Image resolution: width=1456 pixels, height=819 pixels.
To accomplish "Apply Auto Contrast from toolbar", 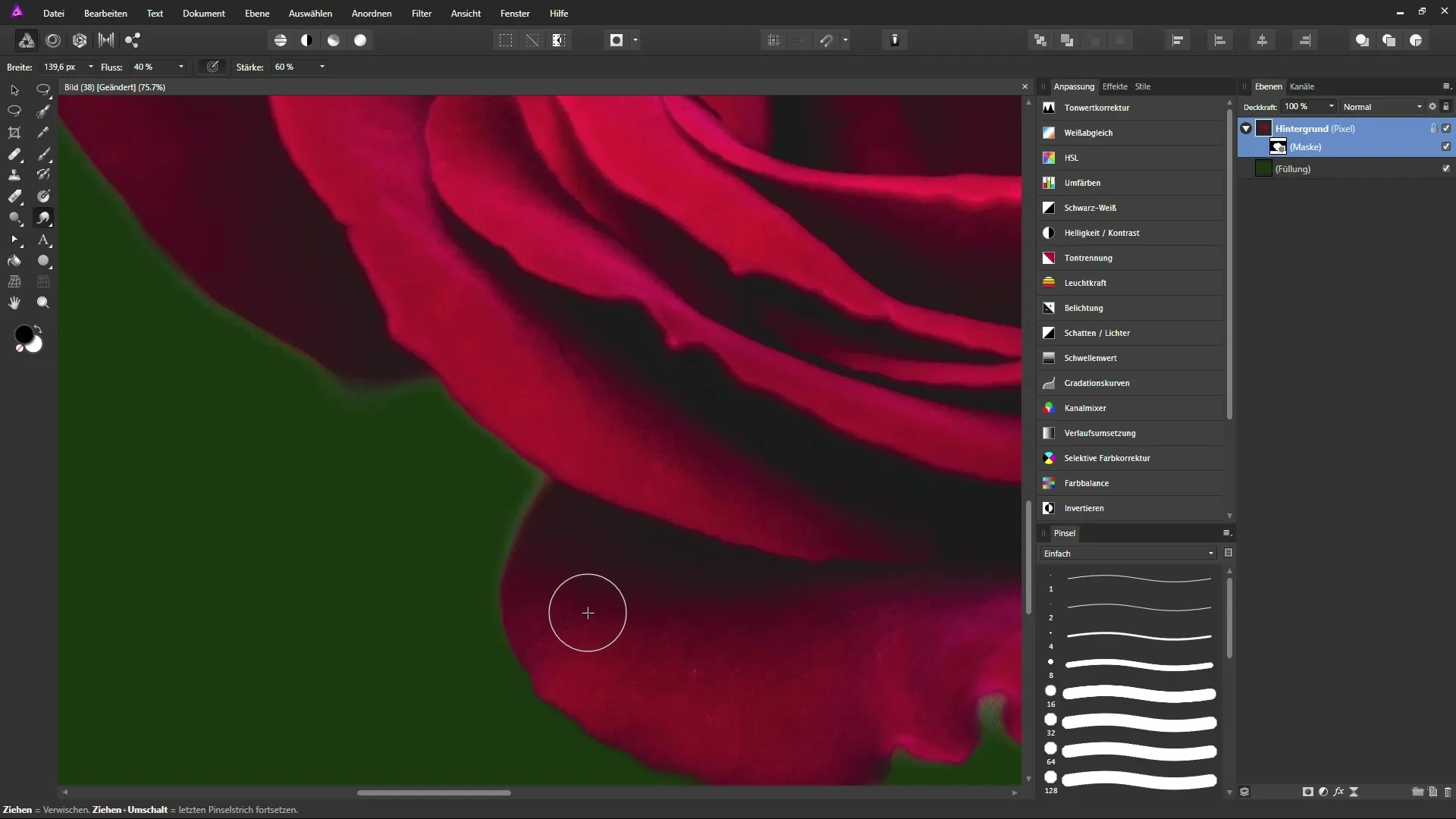I will pos(307,40).
